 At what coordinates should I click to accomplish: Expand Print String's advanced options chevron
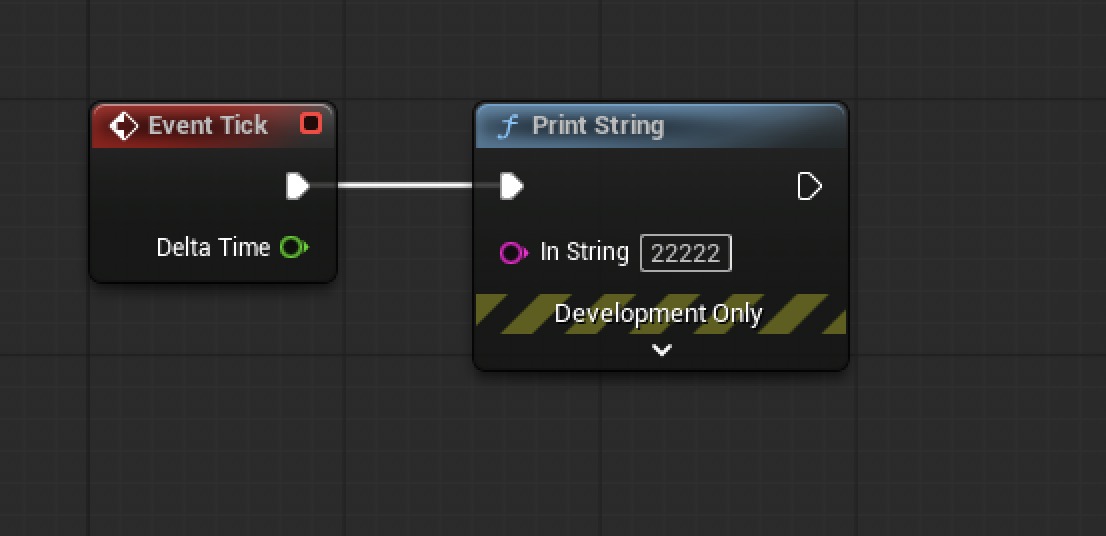click(661, 350)
